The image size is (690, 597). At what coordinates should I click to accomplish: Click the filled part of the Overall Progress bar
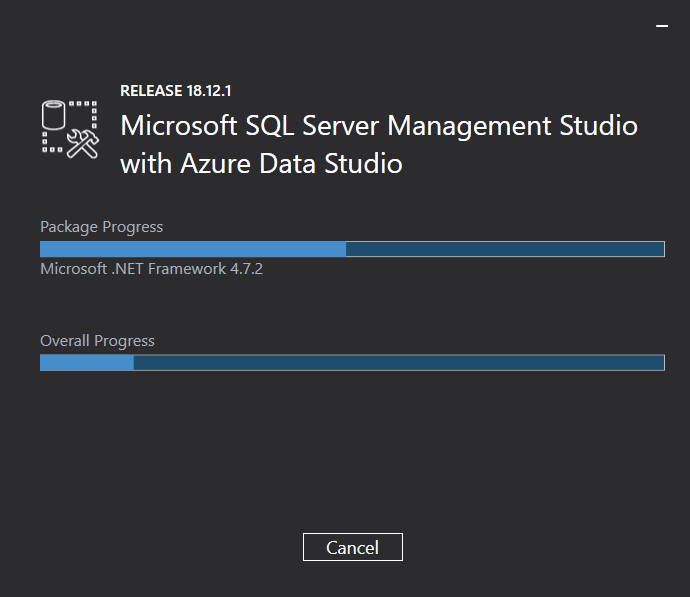pos(87,363)
